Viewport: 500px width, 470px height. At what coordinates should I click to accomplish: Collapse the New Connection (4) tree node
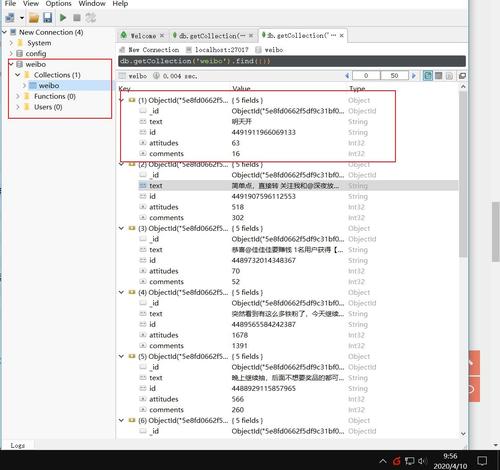click(5, 32)
